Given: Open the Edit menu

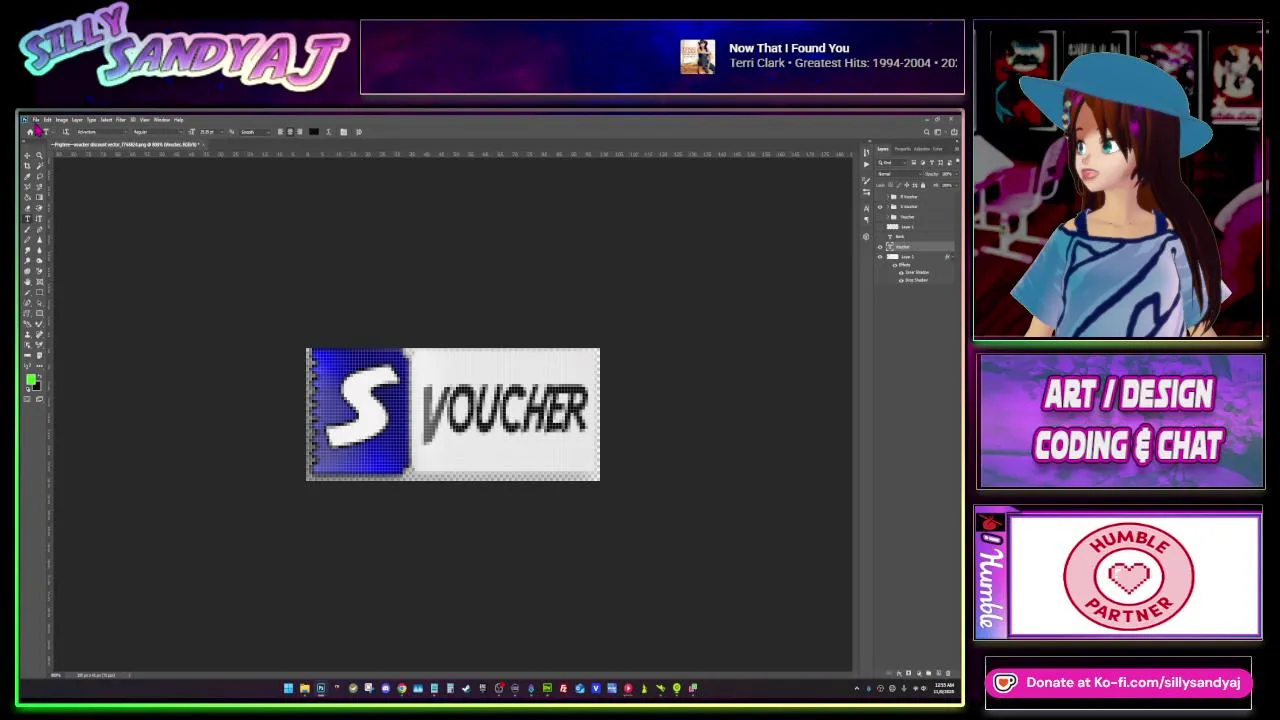Looking at the screenshot, I should point(47,120).
